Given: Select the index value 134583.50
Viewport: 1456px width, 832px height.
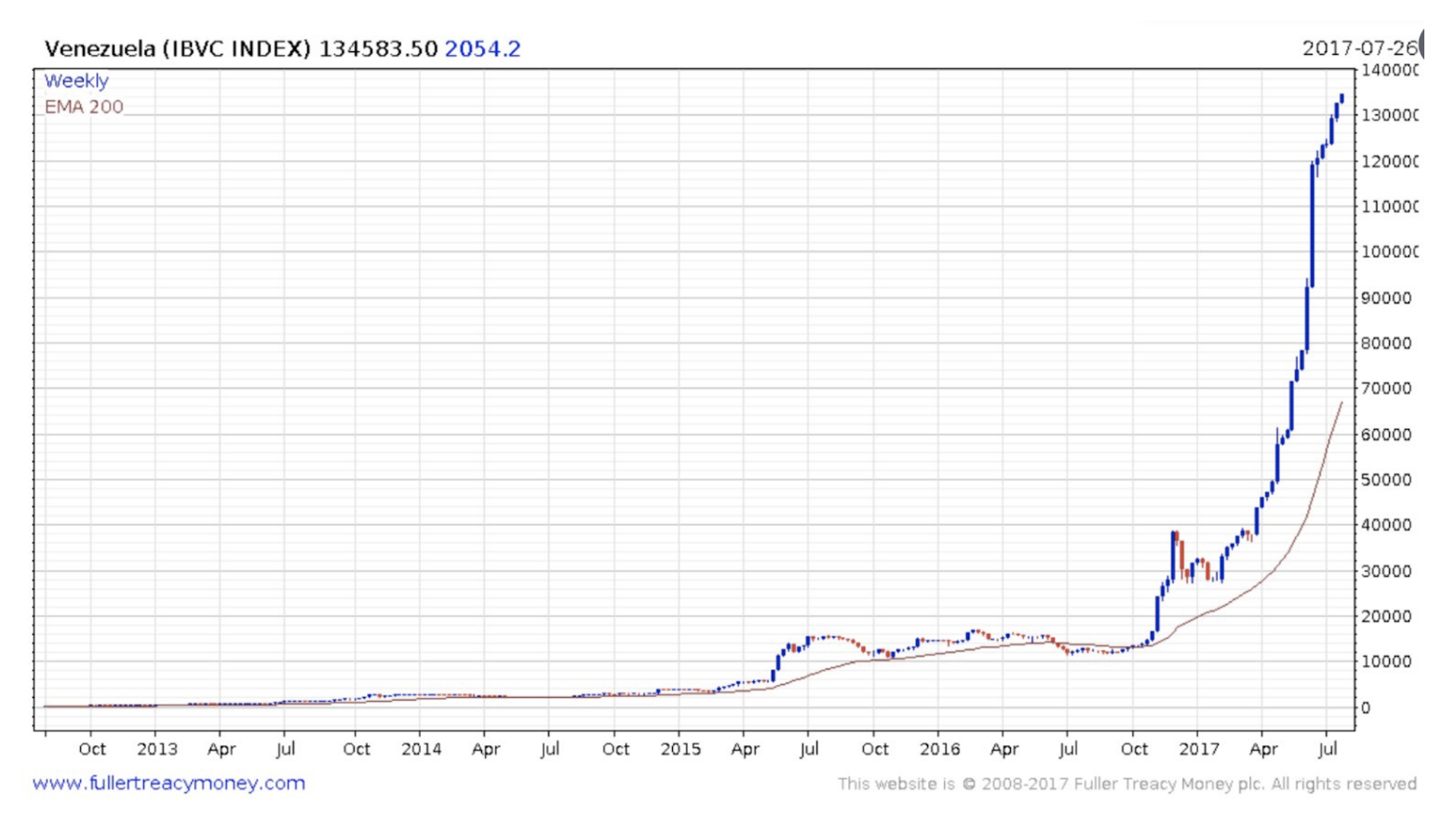Looking at the screenshot, I should point(378,48).
